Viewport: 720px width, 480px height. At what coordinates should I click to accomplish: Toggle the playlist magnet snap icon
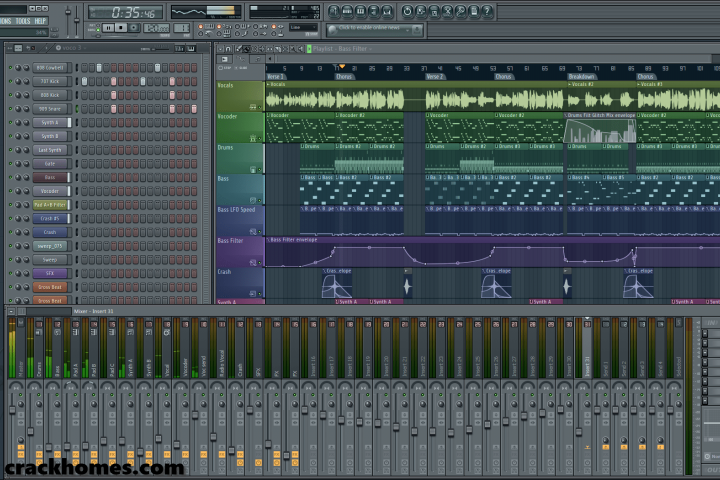pos(228,49)
